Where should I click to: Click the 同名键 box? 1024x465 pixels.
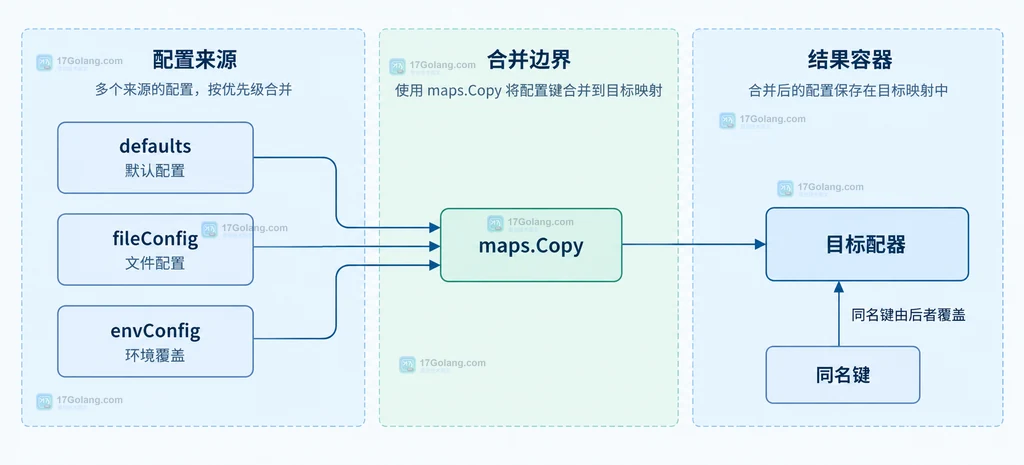click(x=842, y=375)
